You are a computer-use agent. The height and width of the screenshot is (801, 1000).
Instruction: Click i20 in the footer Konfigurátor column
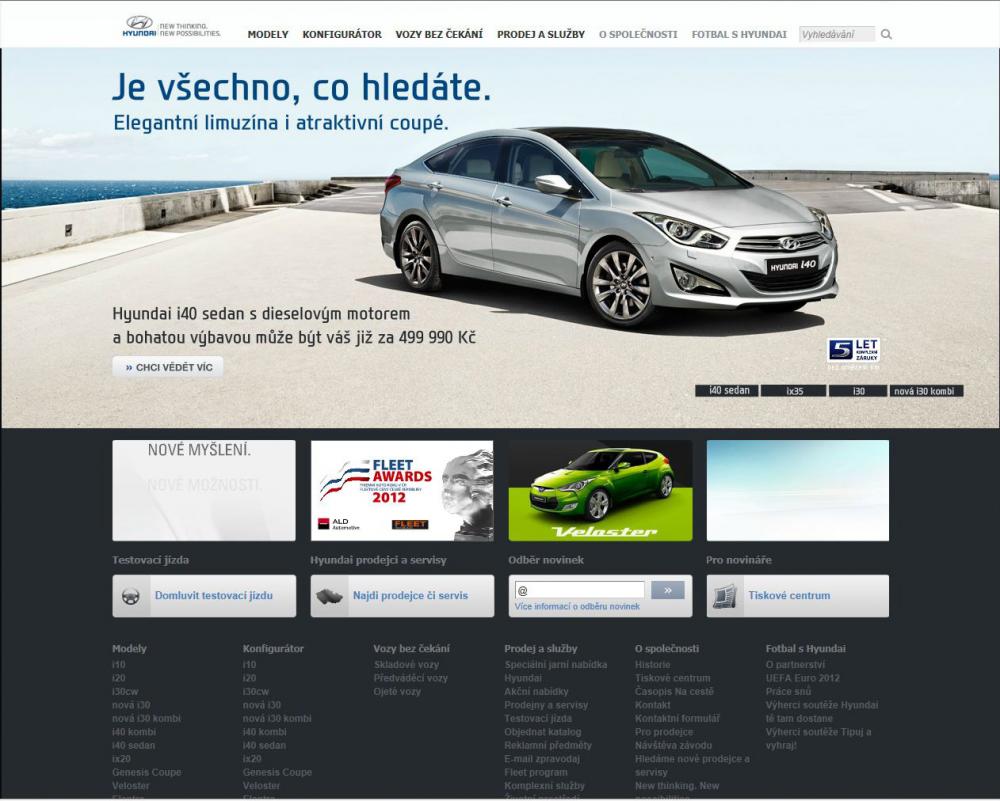pyautogui.click(x=249, y=678)
